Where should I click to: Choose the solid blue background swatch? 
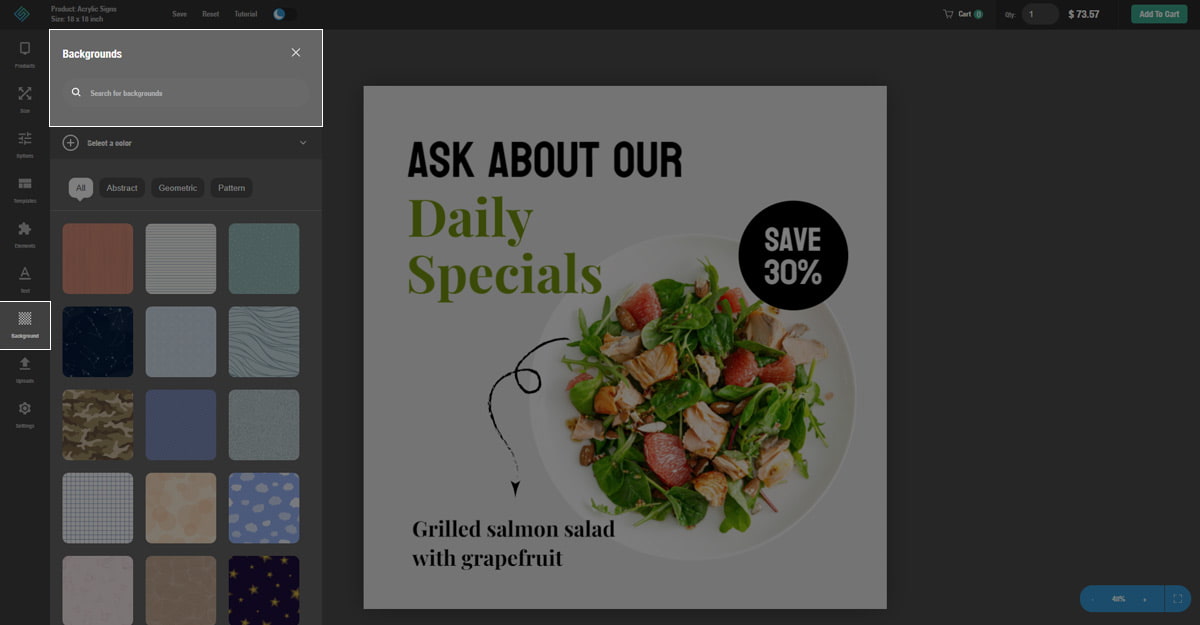[x=181, y=425]
